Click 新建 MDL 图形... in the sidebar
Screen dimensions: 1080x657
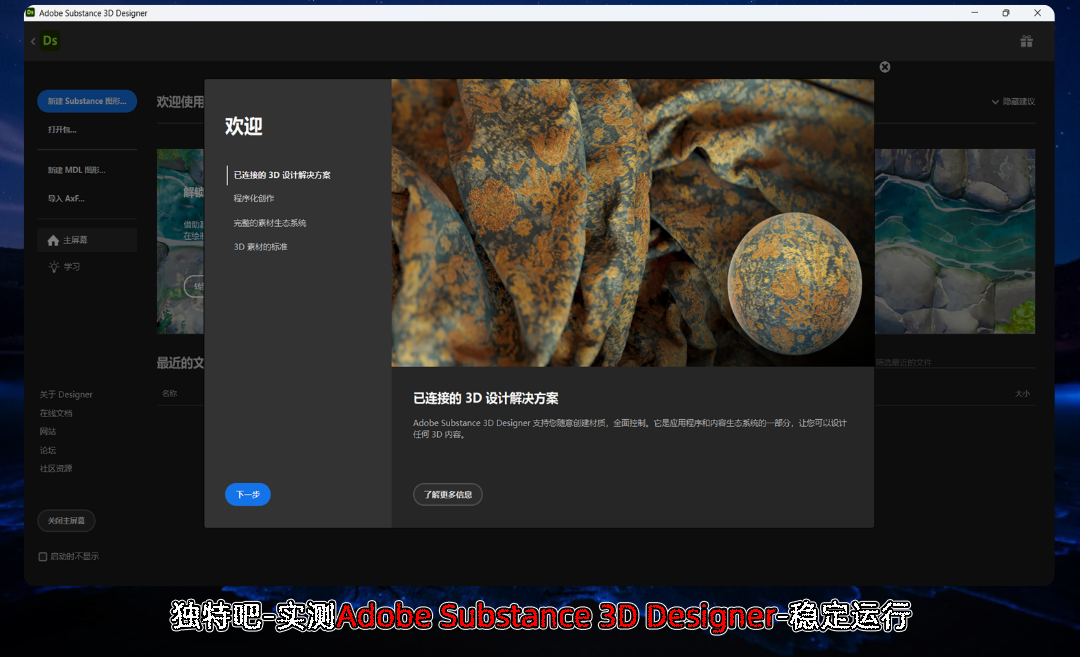76,170
